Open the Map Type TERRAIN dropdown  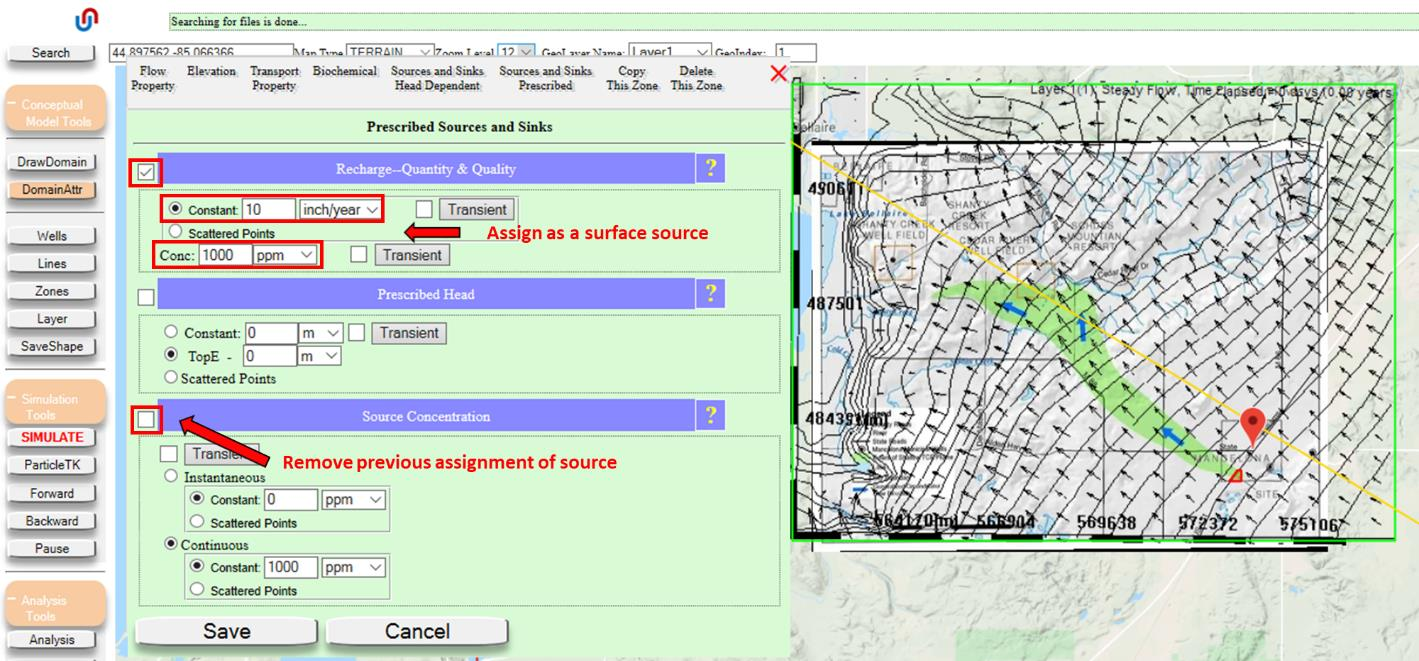pyautogui.click(x=390, y=53)
